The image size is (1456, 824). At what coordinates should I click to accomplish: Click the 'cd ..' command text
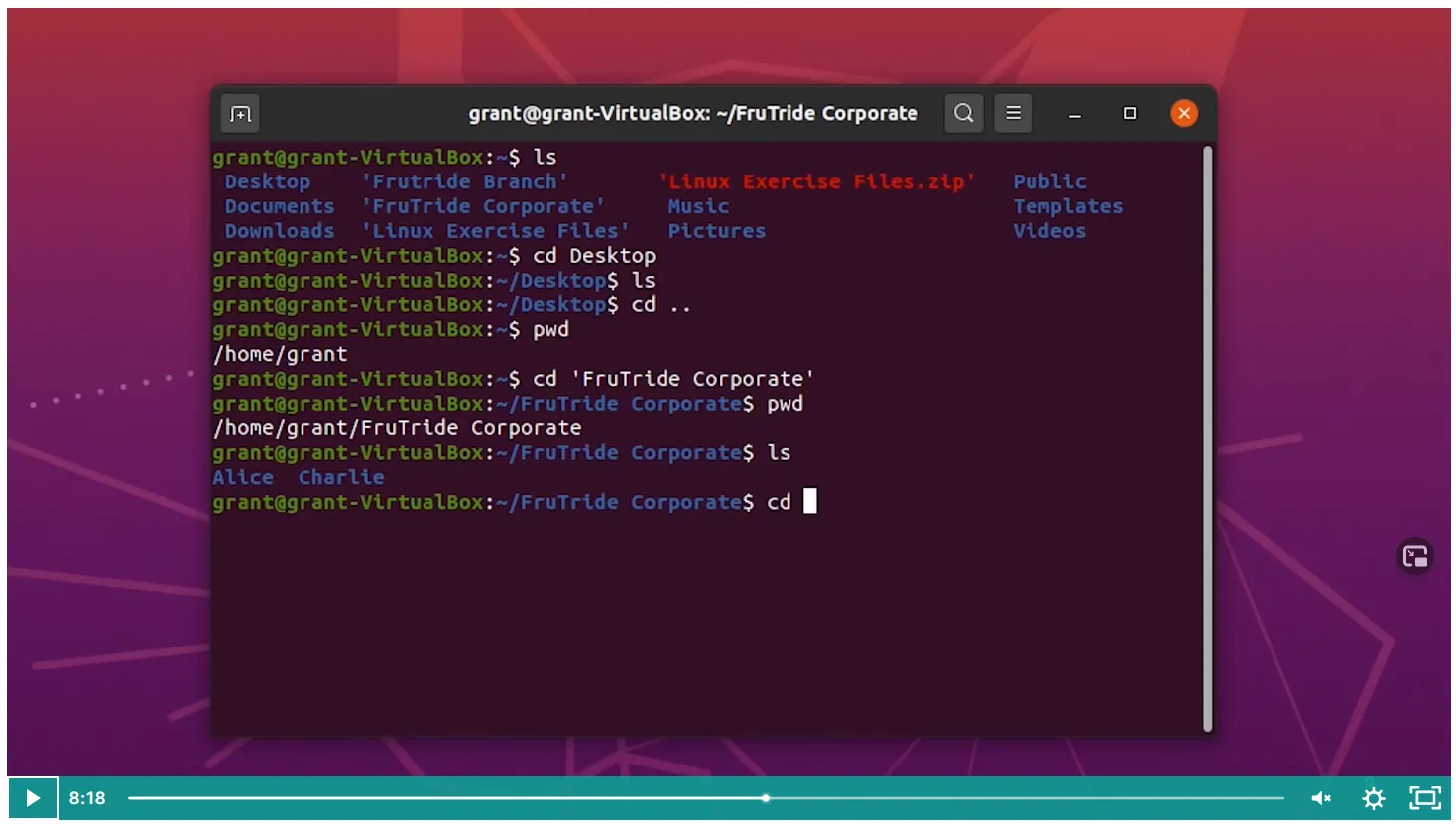click(x=662, y=304)
